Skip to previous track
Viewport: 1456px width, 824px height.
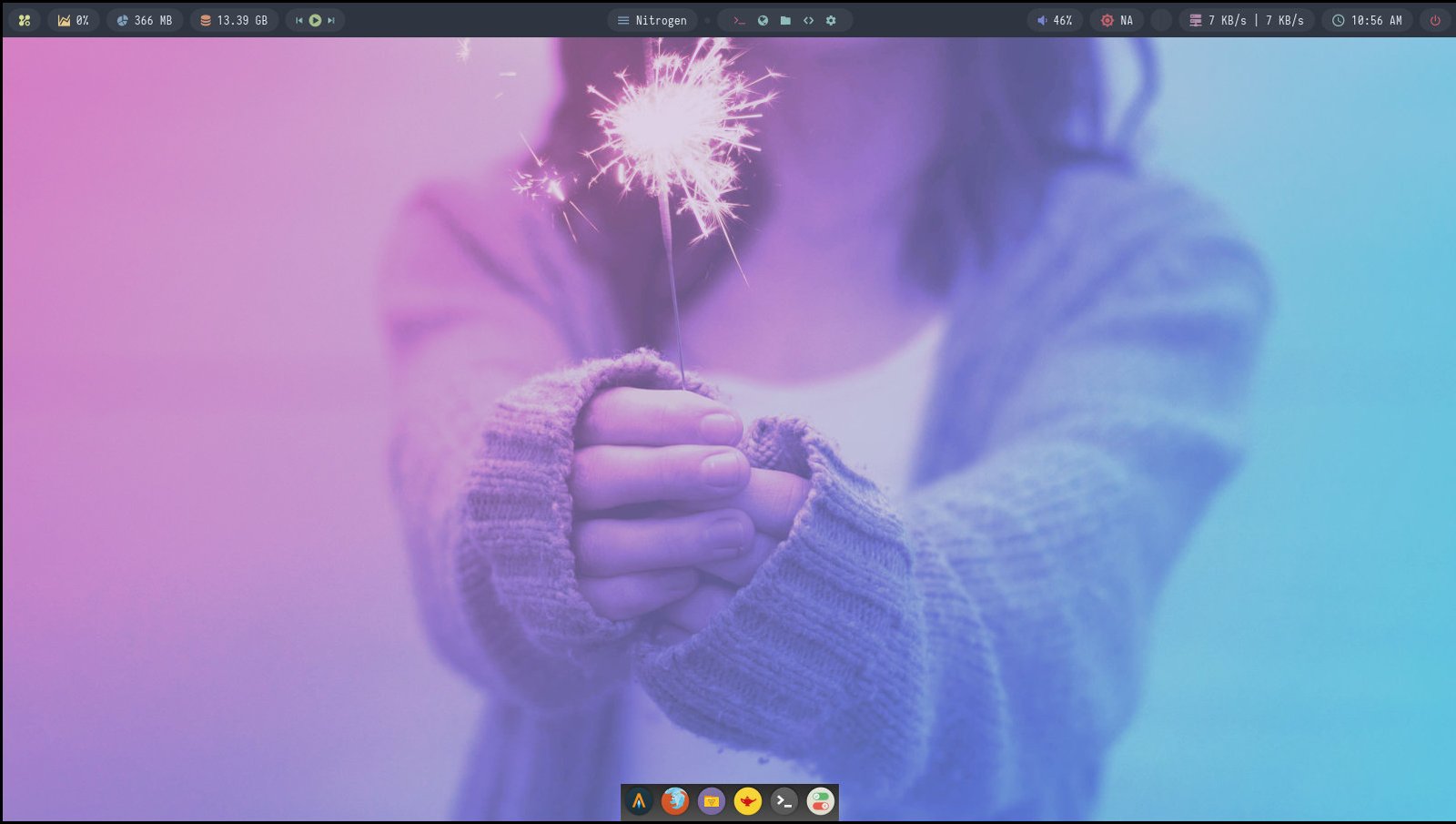[x=298, y=20]
